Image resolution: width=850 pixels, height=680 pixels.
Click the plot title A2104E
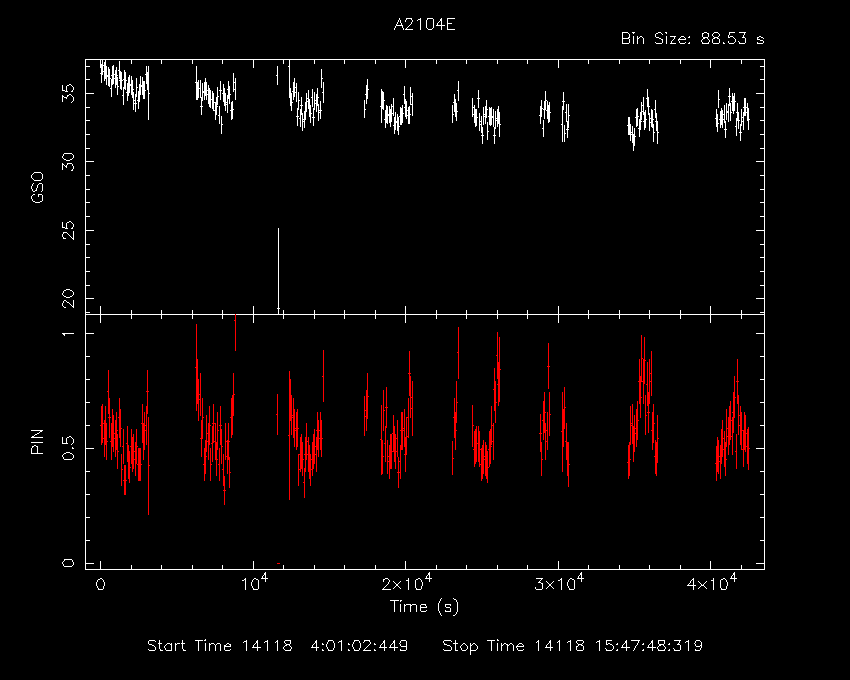(424, 25)
